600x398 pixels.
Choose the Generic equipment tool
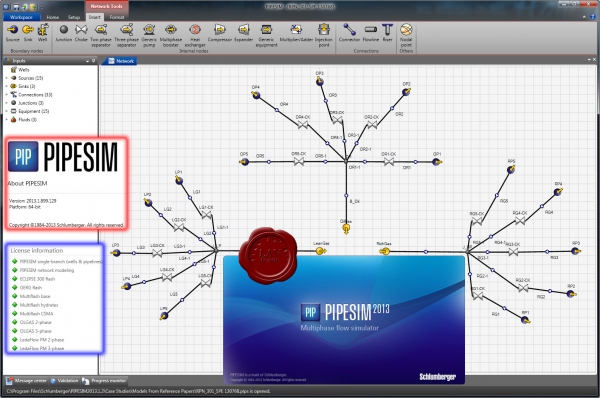[266, 35]
